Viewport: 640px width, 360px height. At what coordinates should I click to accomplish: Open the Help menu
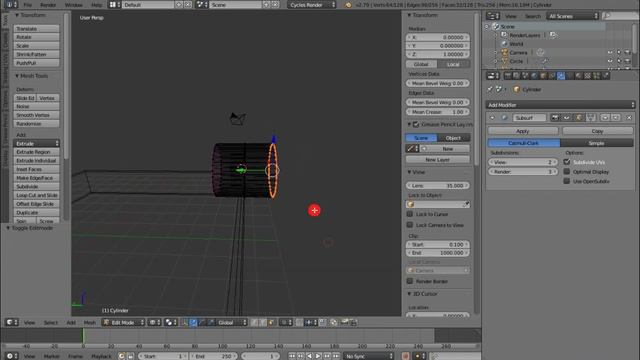click(96, 5)
